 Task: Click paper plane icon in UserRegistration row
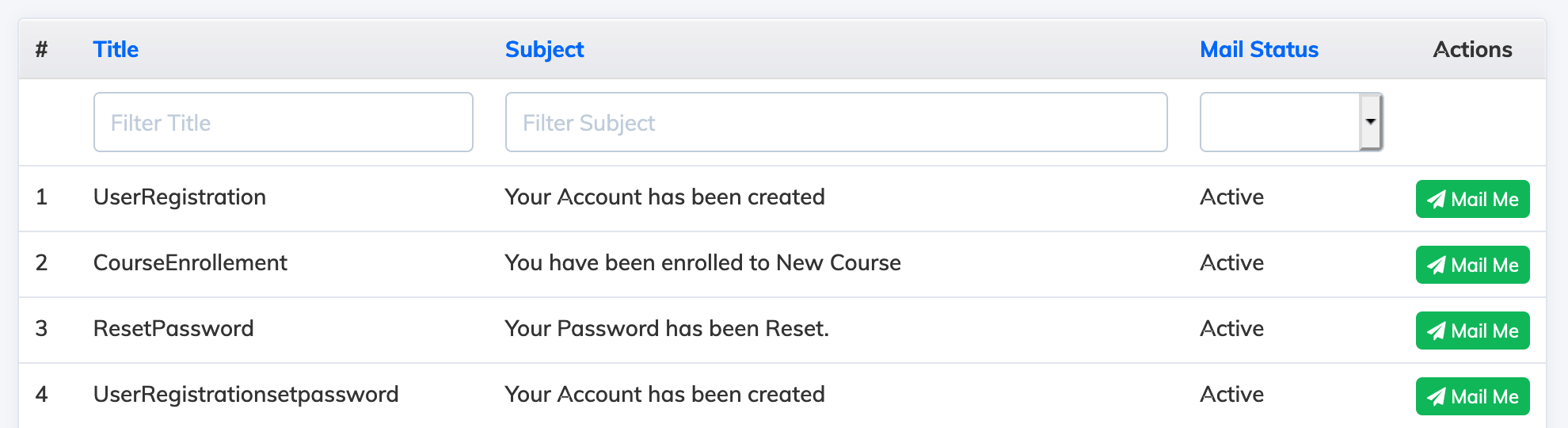1437,200
